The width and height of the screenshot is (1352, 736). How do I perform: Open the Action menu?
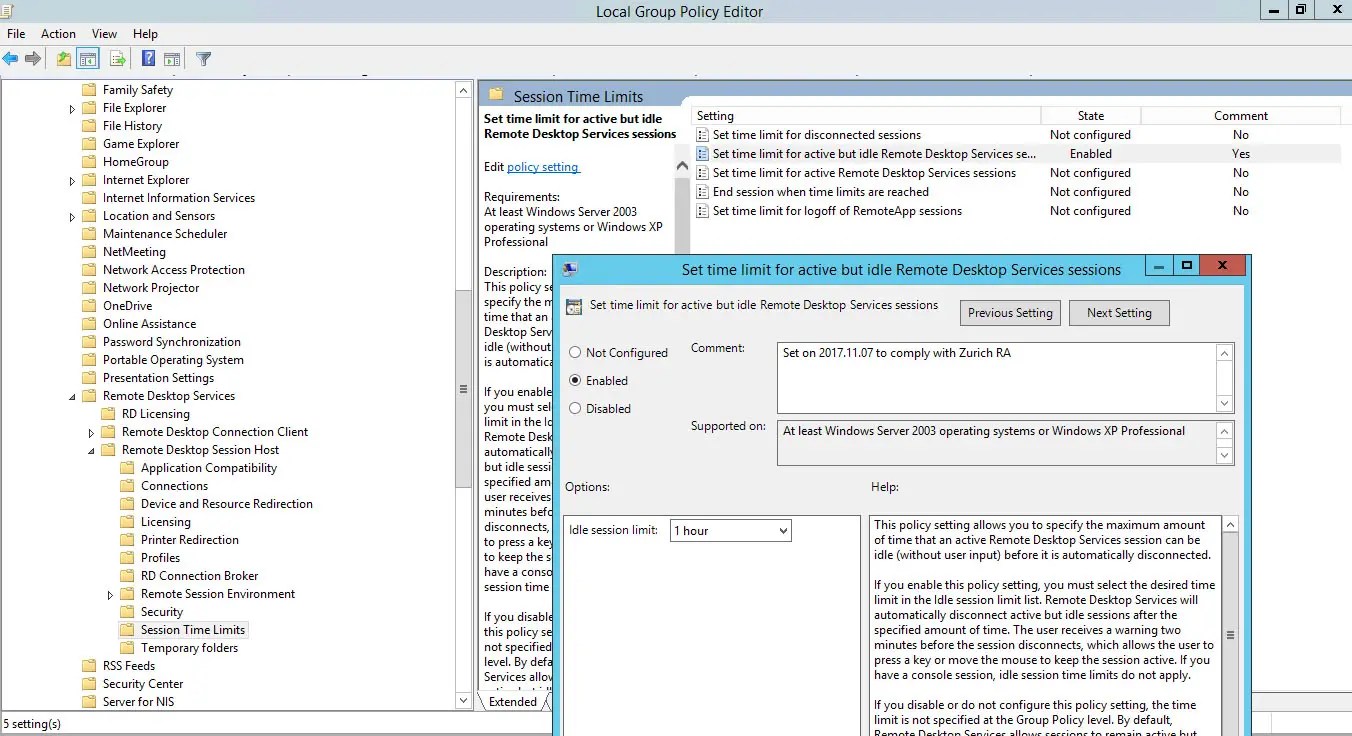(58, 33)
